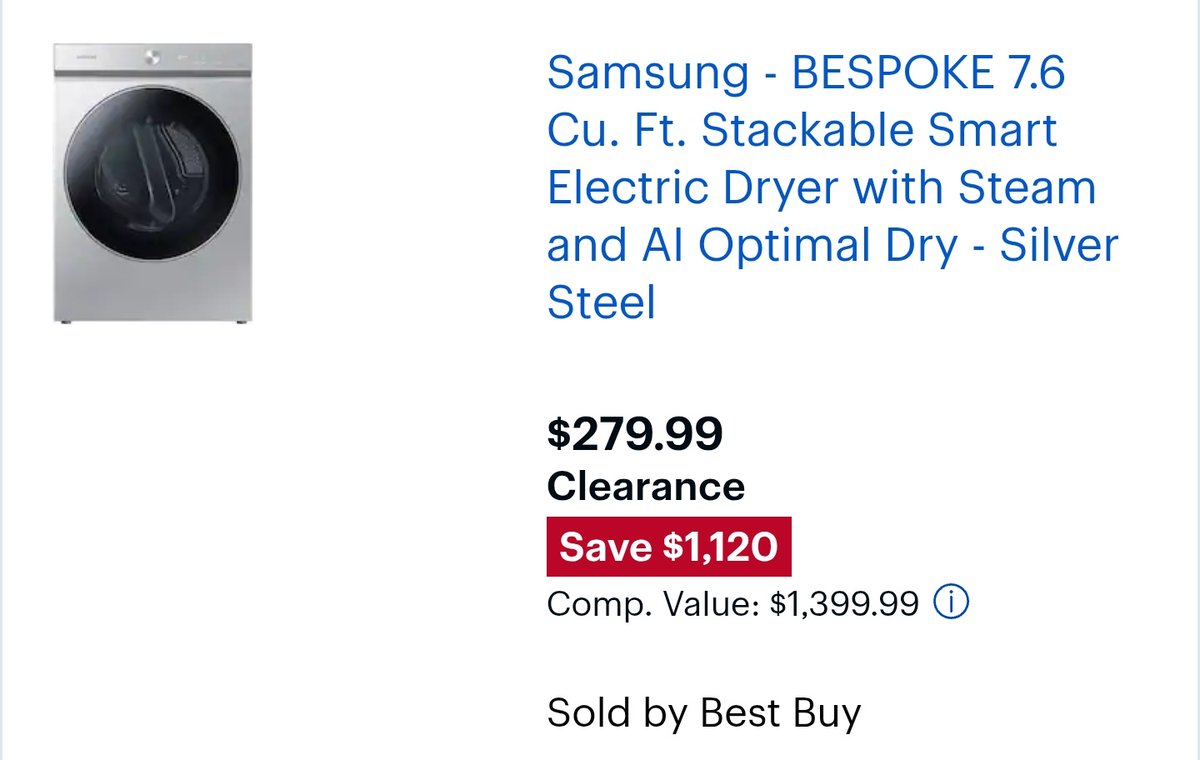Click the Comp. Value info icon
The width and height of the screenshot is (1200, 760).
click(951, 603)
